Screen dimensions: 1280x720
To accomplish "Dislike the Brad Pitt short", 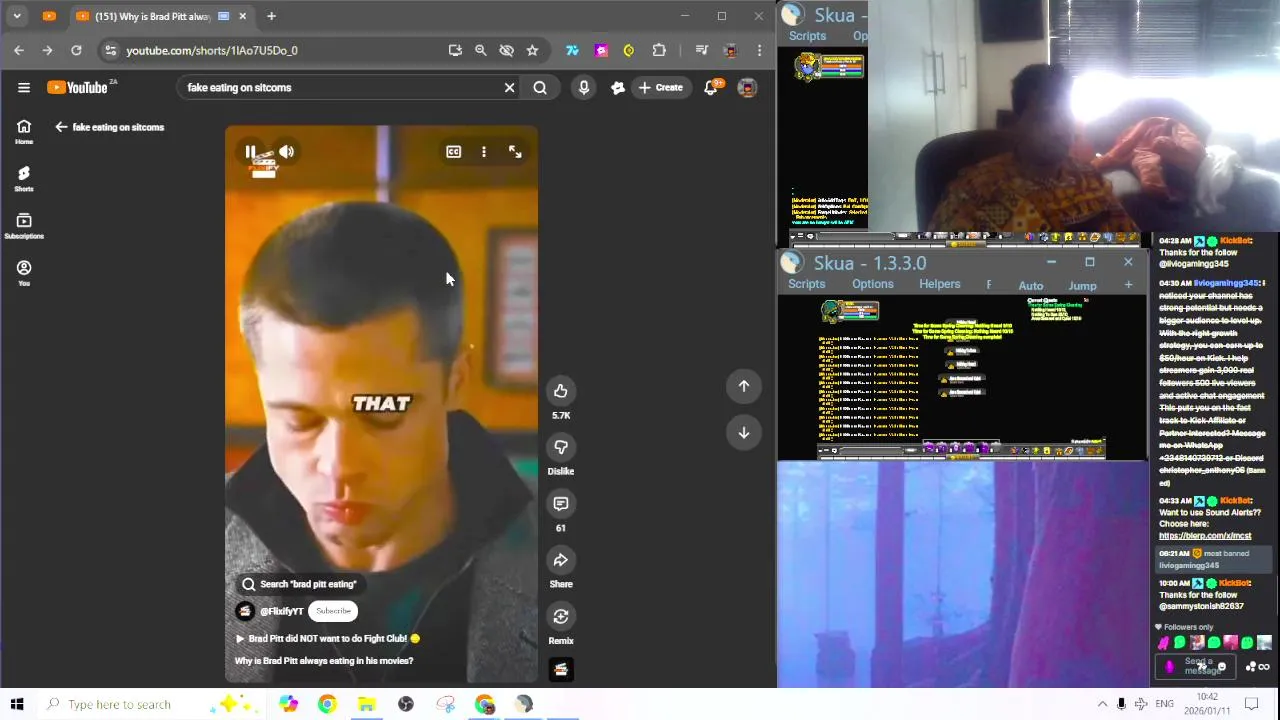I will coord(561,447).
